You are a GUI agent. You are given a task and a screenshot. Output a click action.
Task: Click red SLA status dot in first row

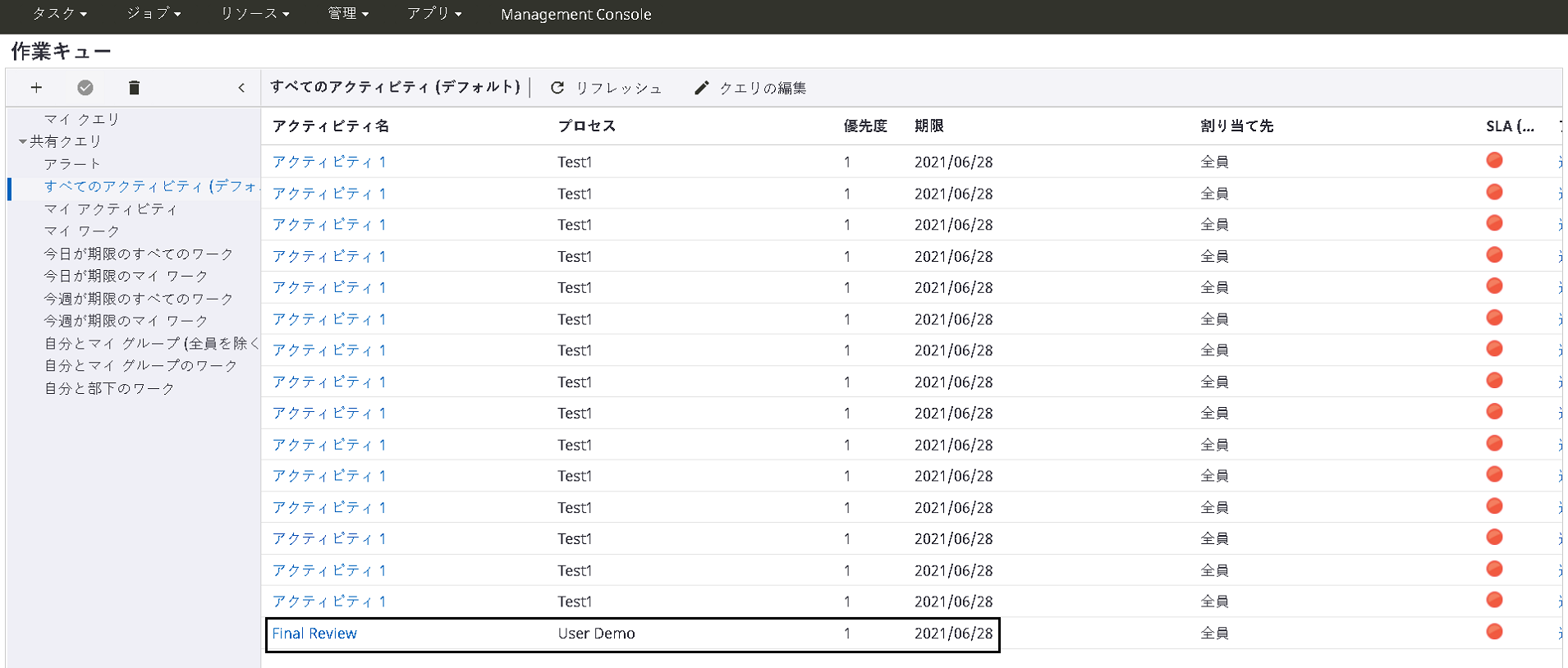pyautogui.click(x=1494, y=161)
